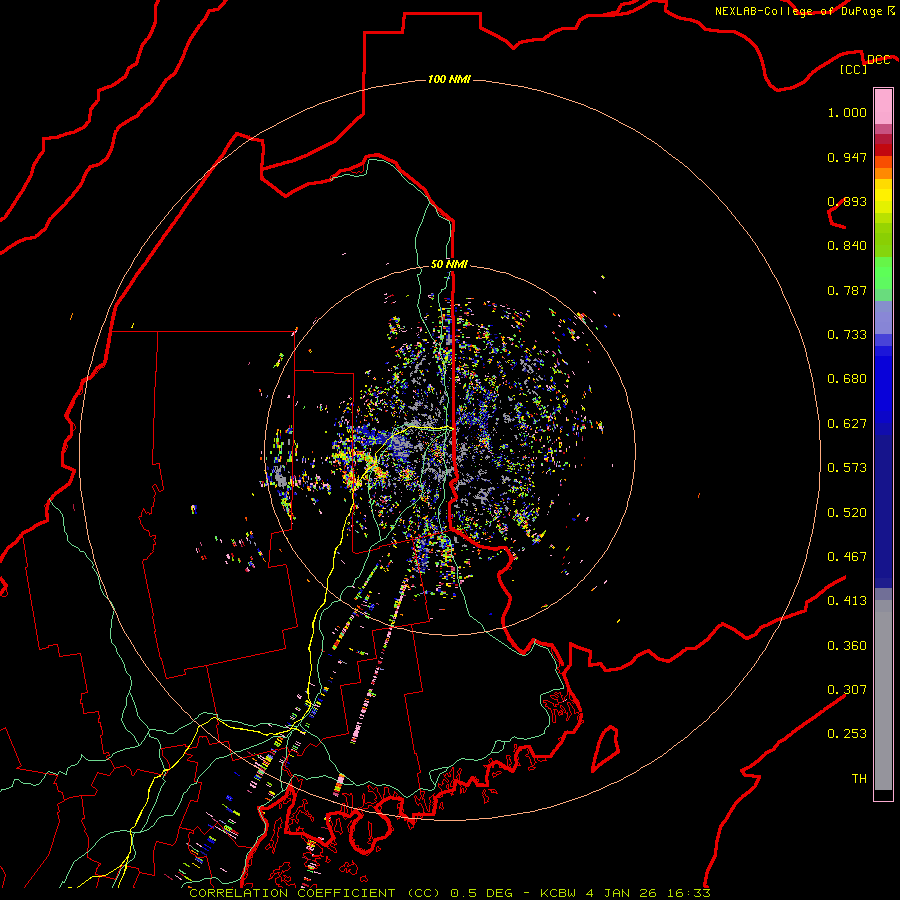Click the 50 NMI range ring label
This screenshot has width=900, height=900.
[449, 264]
